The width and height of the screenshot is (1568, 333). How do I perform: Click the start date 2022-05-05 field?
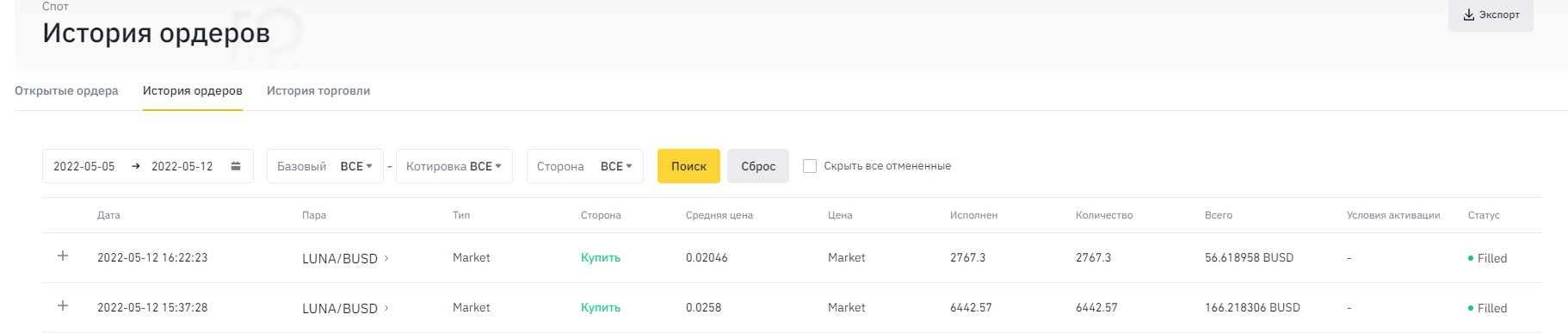(84, 166)
